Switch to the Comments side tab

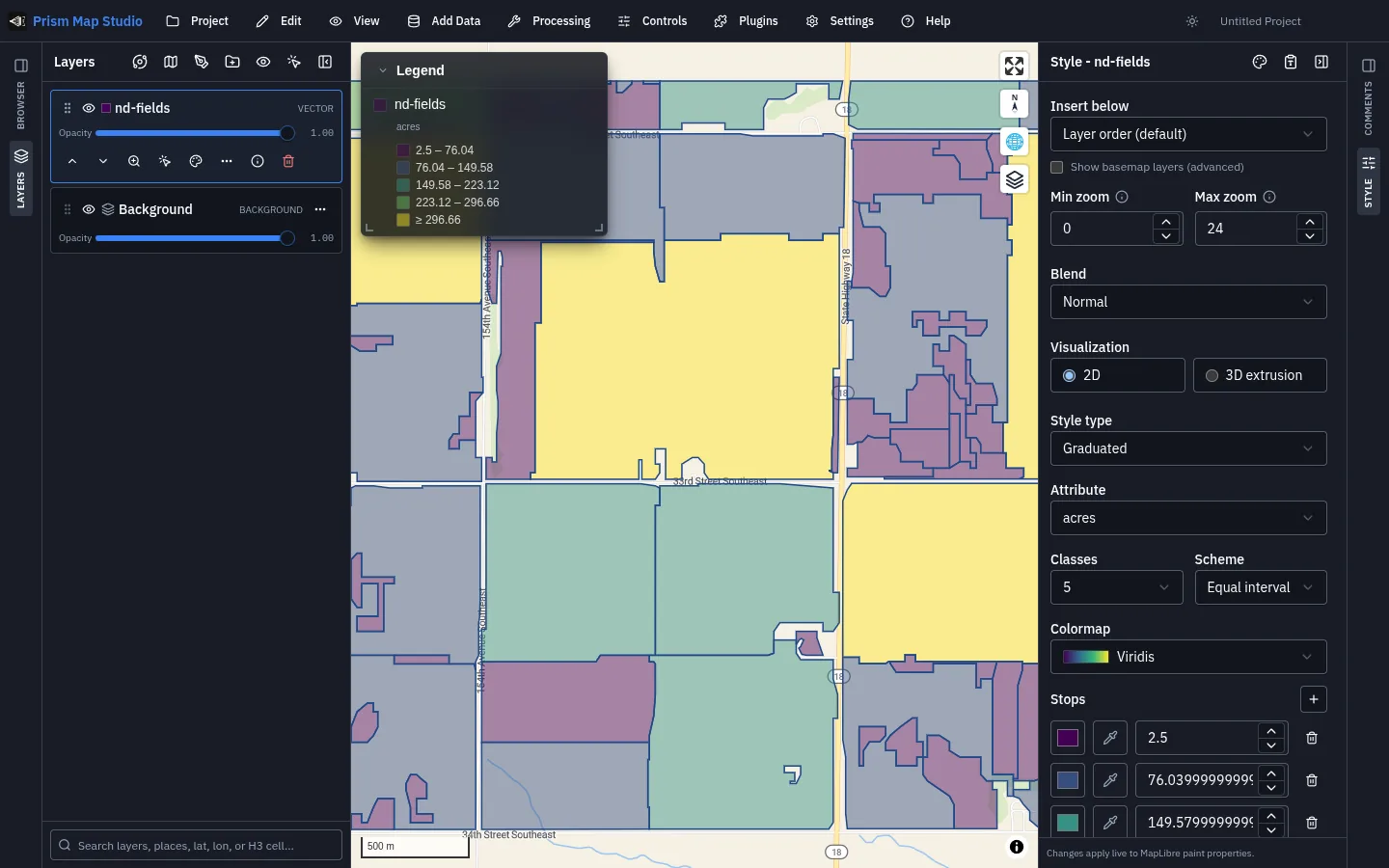pyautogui.click(x=1368, y=96)
